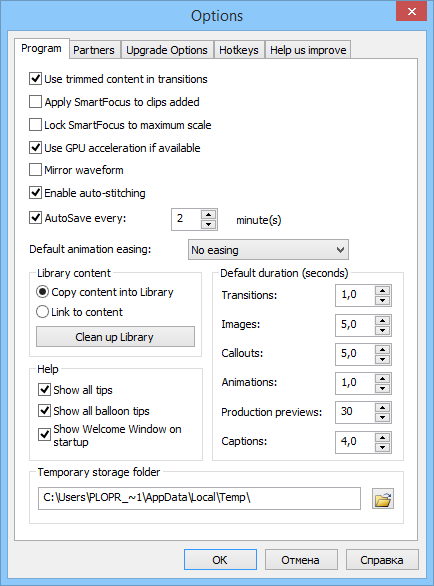Screen dimensions: 434x586
Task: Decrease Production previews value down arrow
Action: [382, 417]
